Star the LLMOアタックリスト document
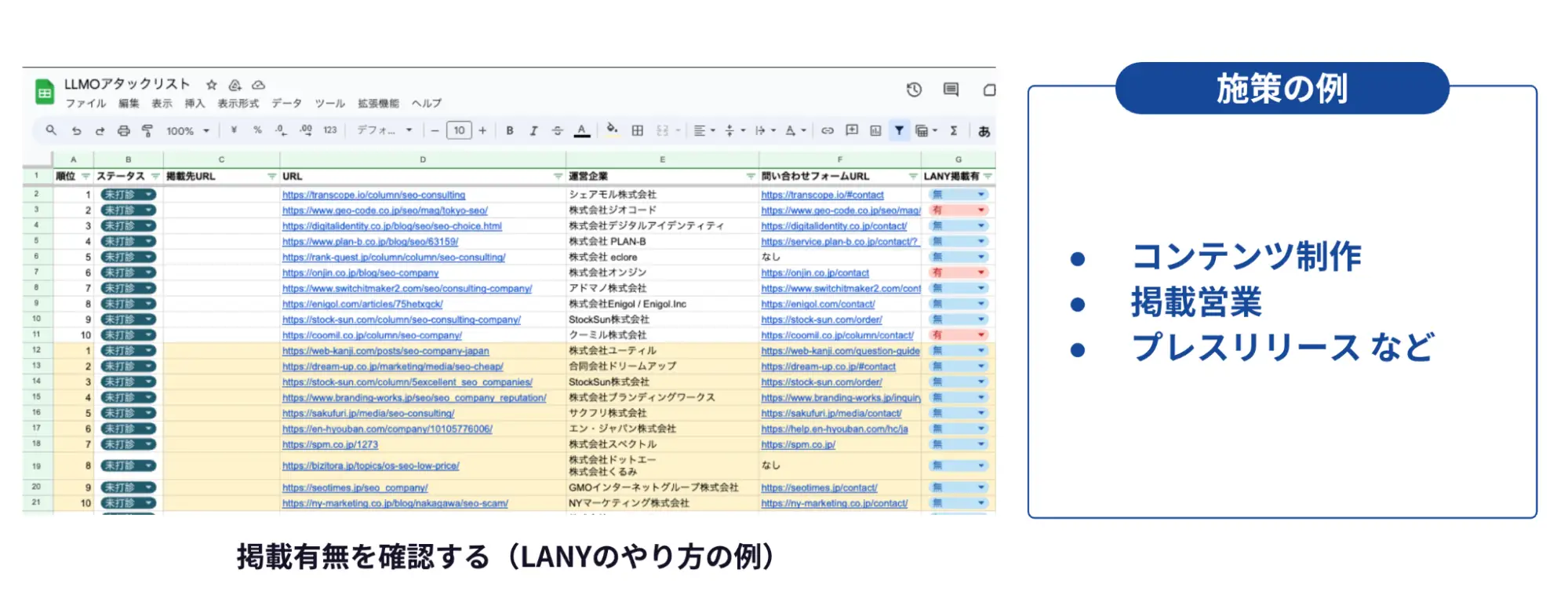1568x606 pixels. tap(212, 85)
